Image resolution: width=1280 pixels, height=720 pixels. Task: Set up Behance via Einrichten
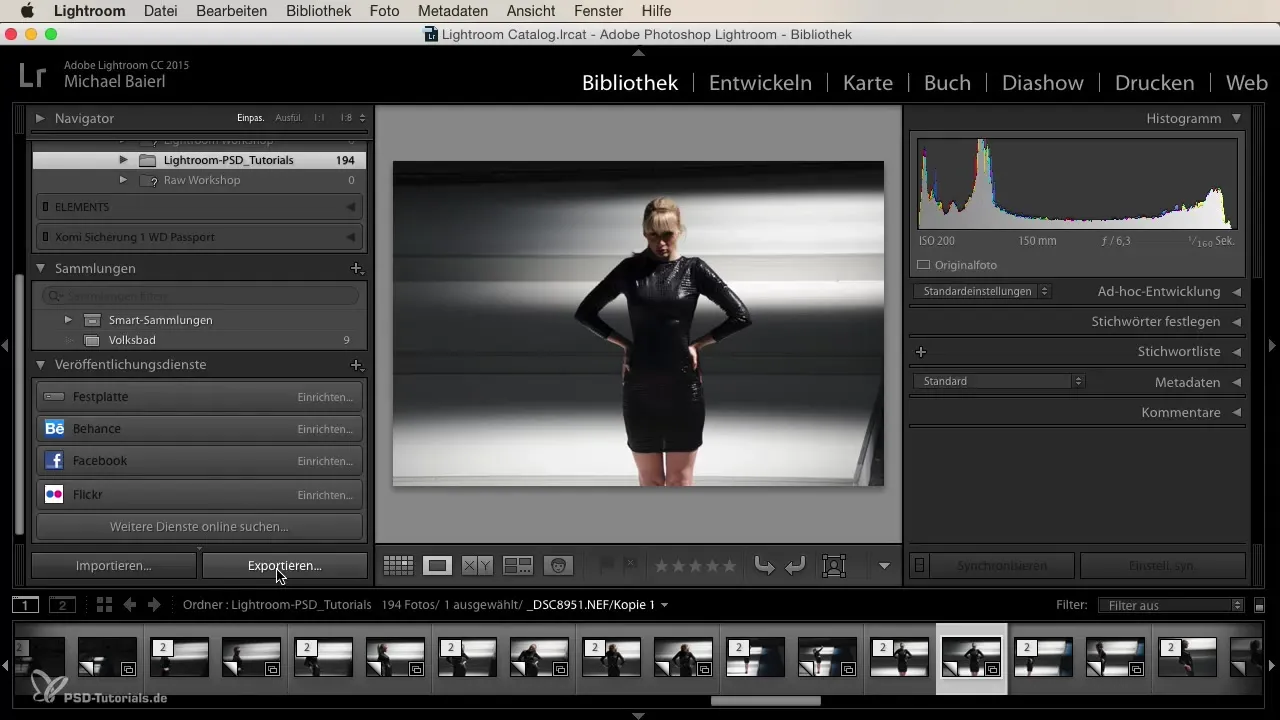325,429
